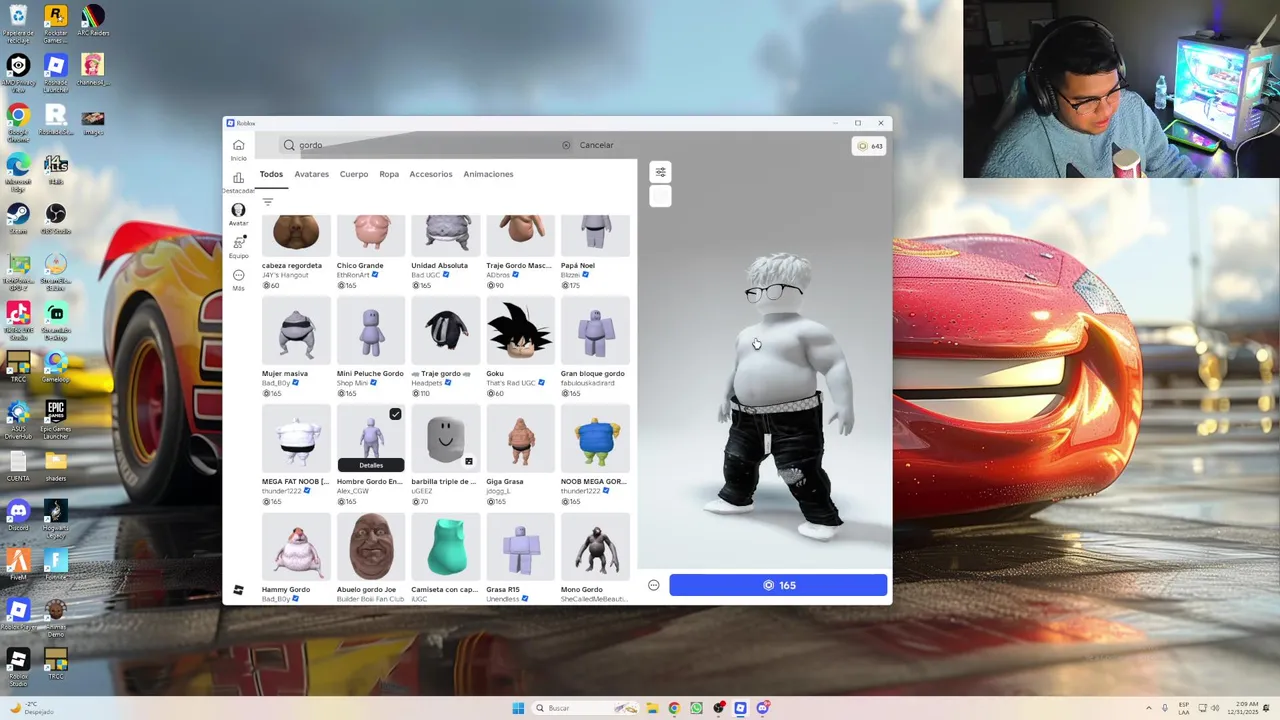Switch to the Todos tab
This screenshot has width=1280, height=720.
pos(271,174)
